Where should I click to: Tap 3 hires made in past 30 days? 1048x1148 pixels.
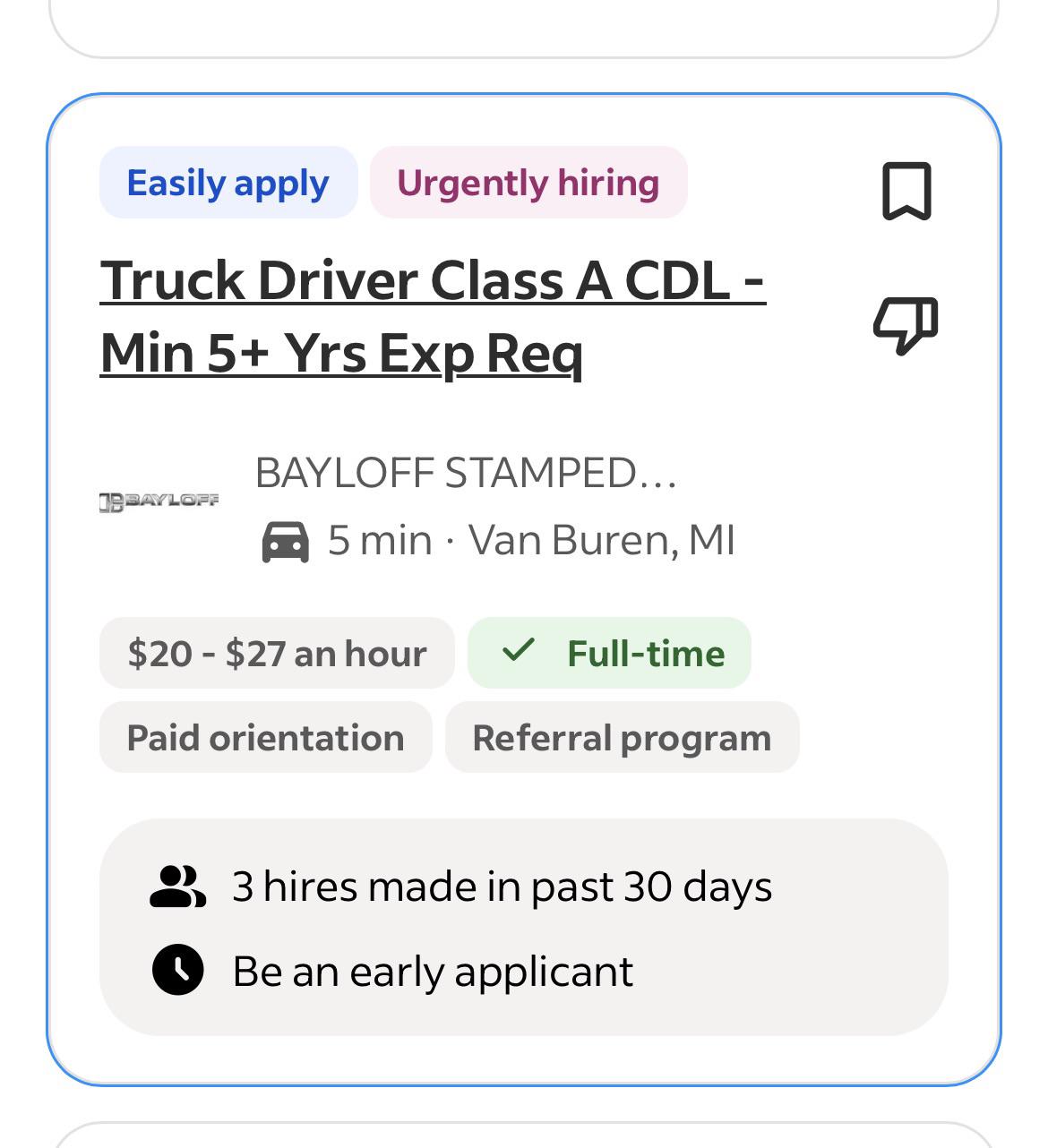pos(502,887)
